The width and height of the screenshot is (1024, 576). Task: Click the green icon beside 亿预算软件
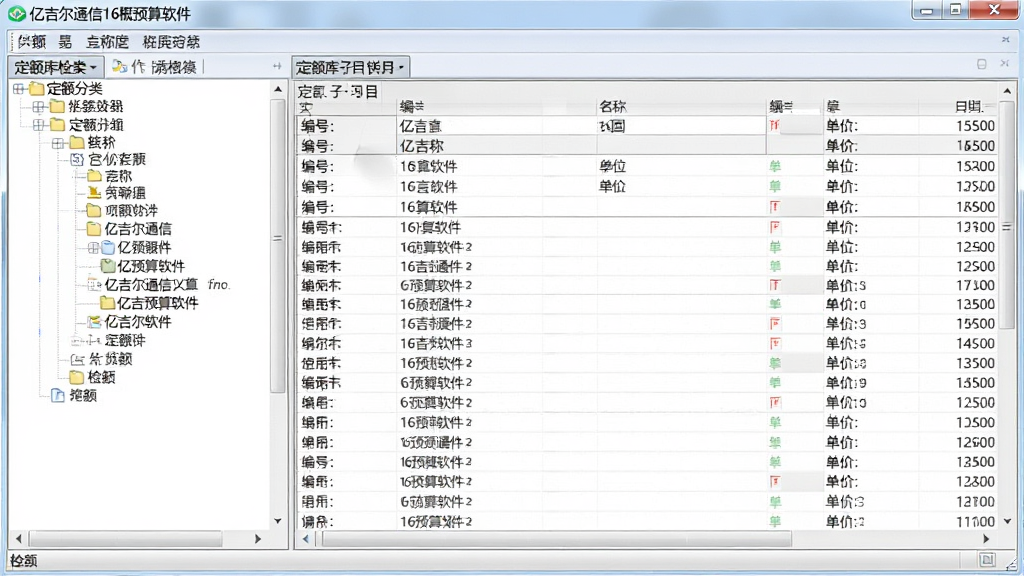pos(108,266)
